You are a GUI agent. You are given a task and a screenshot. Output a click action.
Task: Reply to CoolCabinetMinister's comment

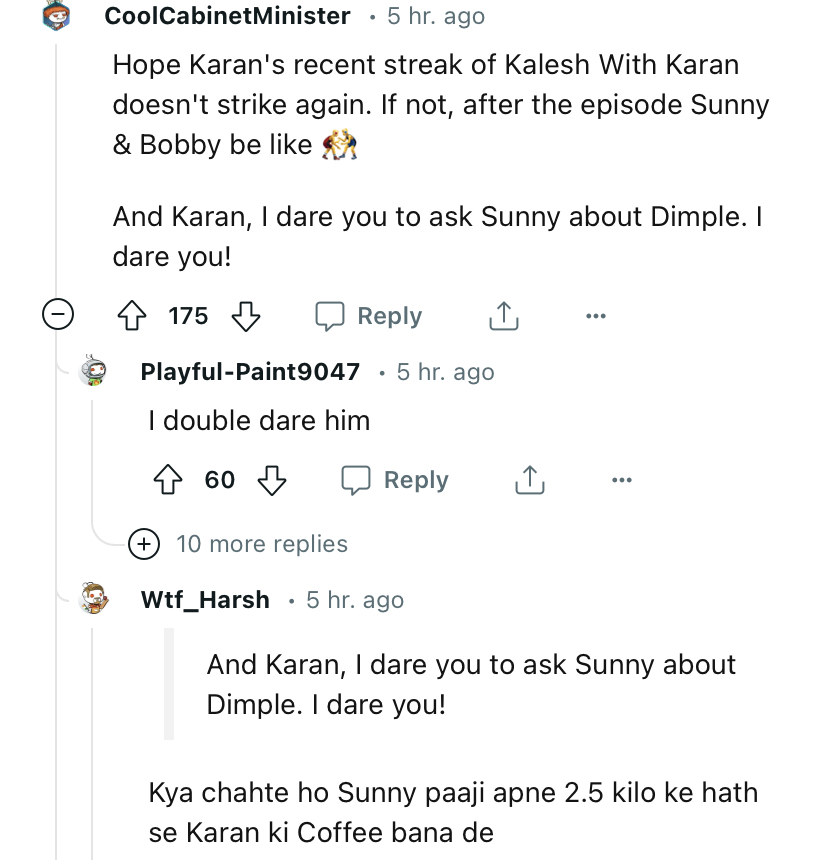369,317
